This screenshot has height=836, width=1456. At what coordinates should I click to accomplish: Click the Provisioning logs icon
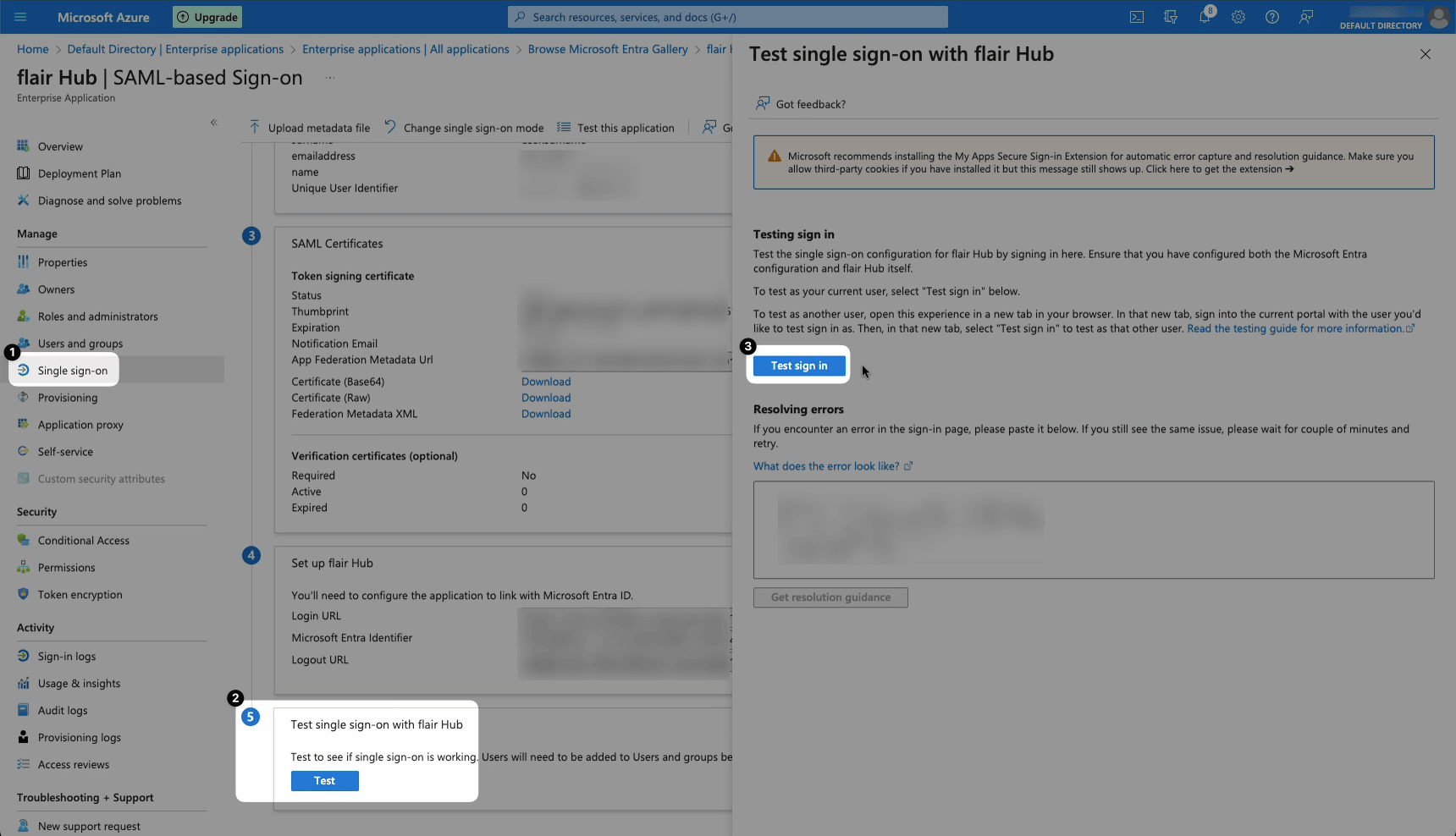(24, 738)
